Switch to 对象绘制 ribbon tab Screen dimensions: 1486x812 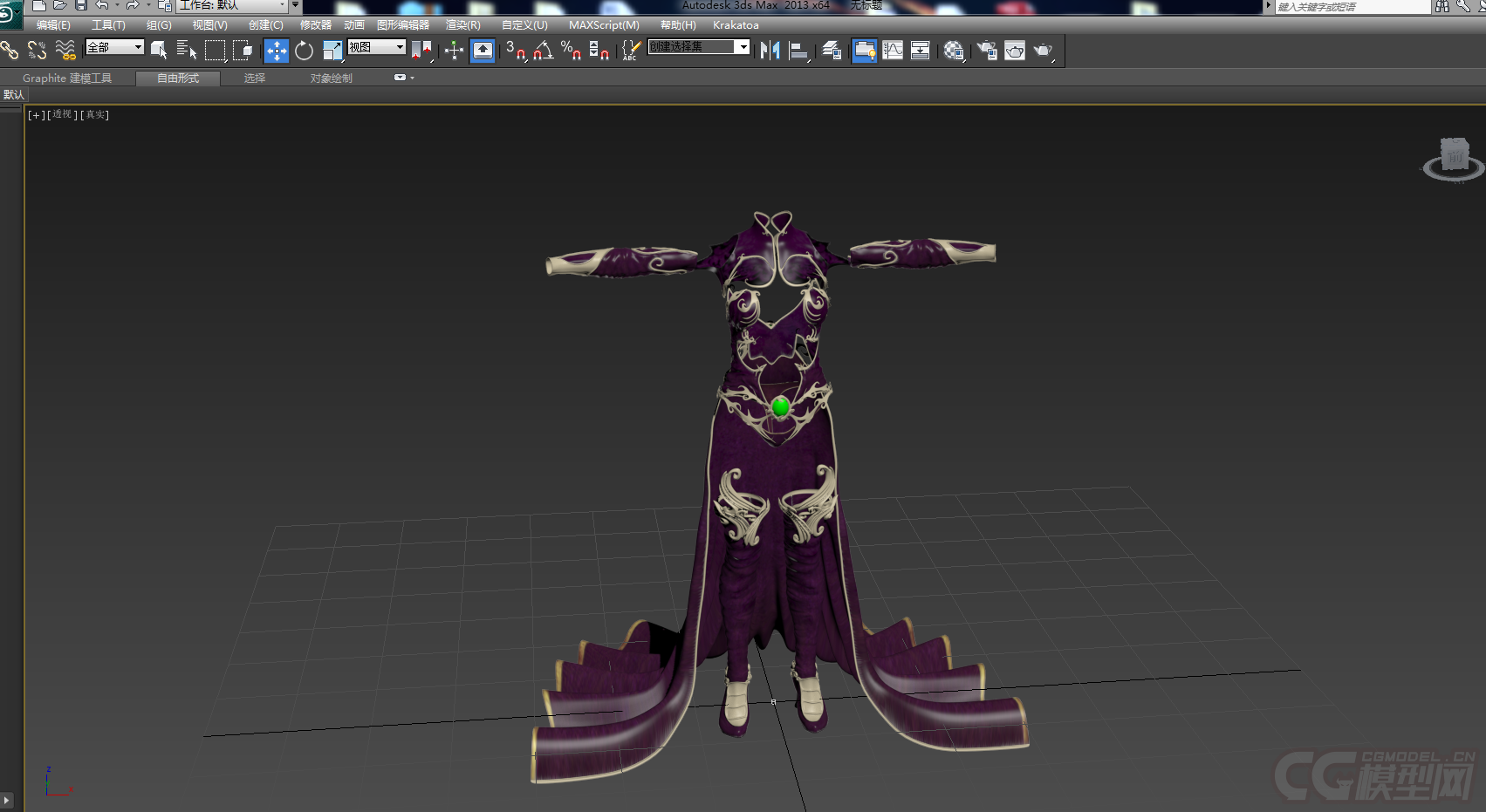click(332, 78)
